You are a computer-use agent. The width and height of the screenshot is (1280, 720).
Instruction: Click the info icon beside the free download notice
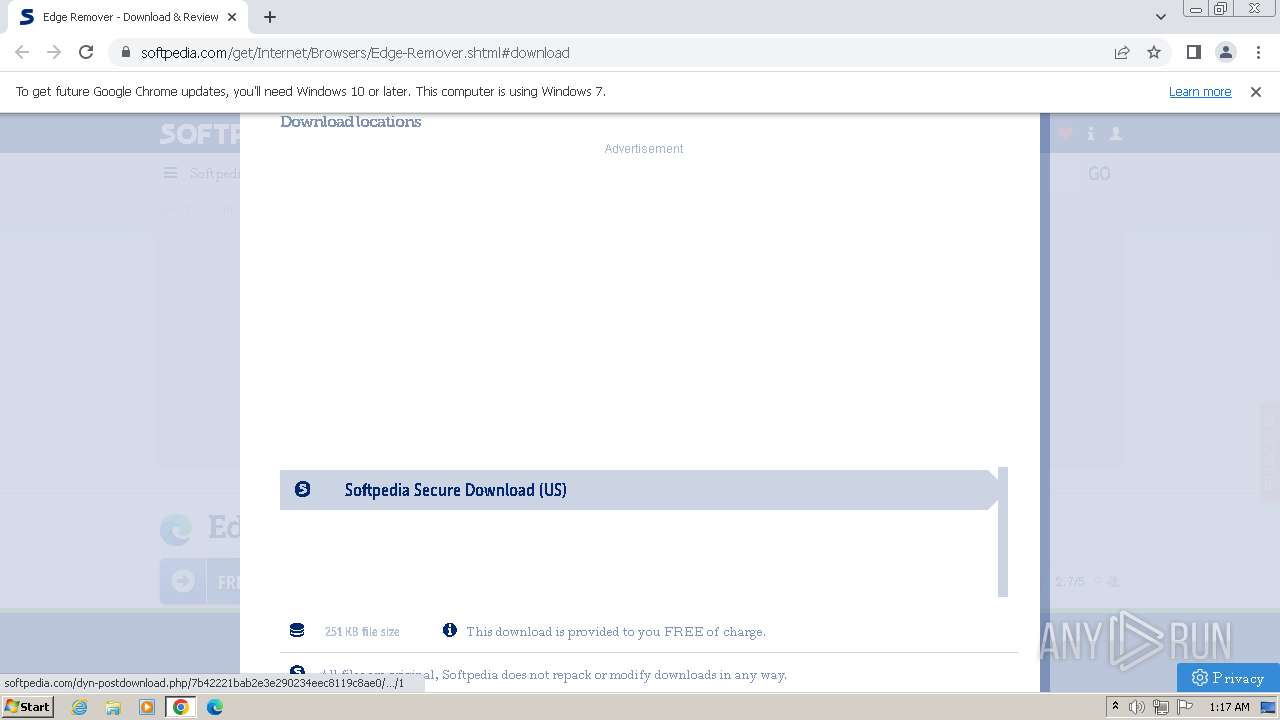pos(450,630)
